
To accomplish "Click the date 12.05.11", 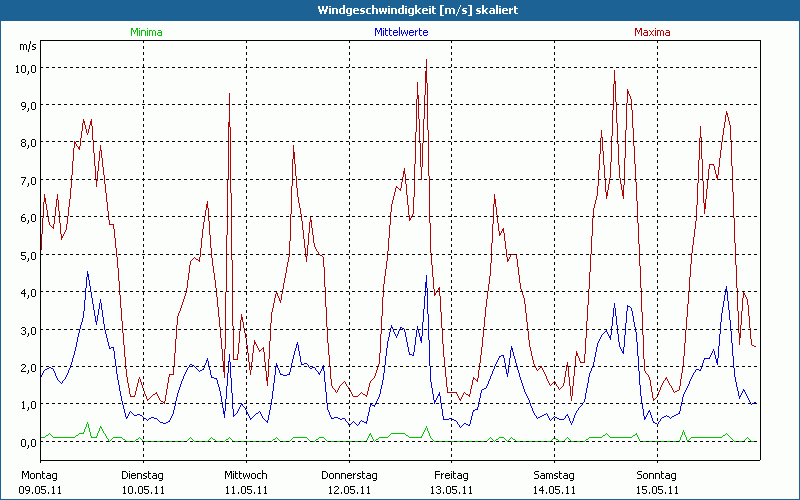I will click(349, 490).
